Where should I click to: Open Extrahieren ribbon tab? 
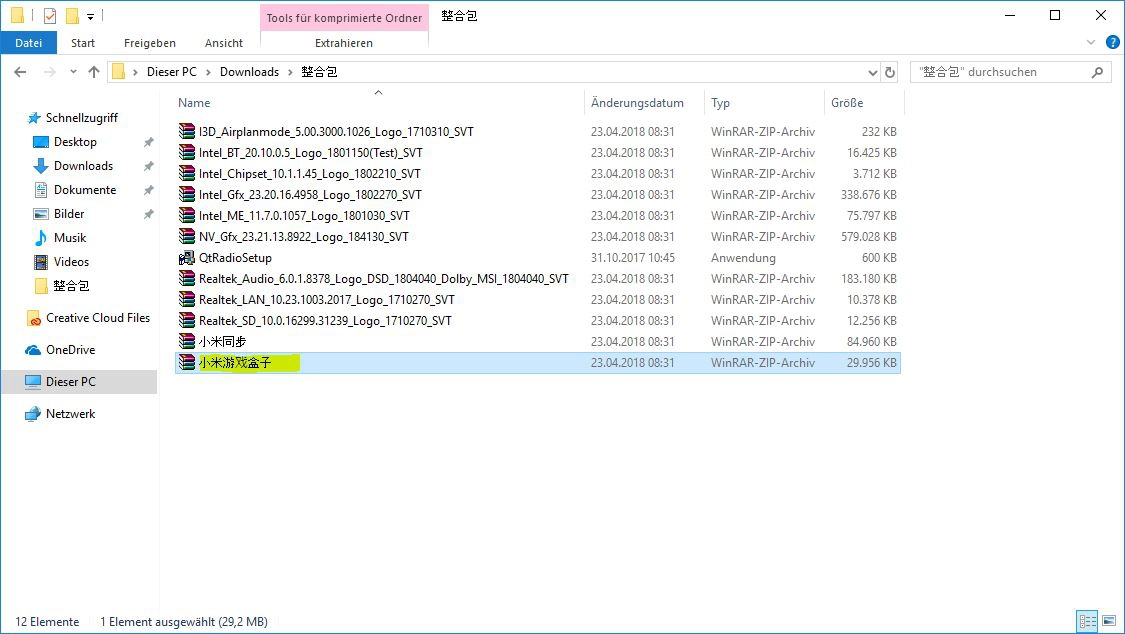coord(344,43)
